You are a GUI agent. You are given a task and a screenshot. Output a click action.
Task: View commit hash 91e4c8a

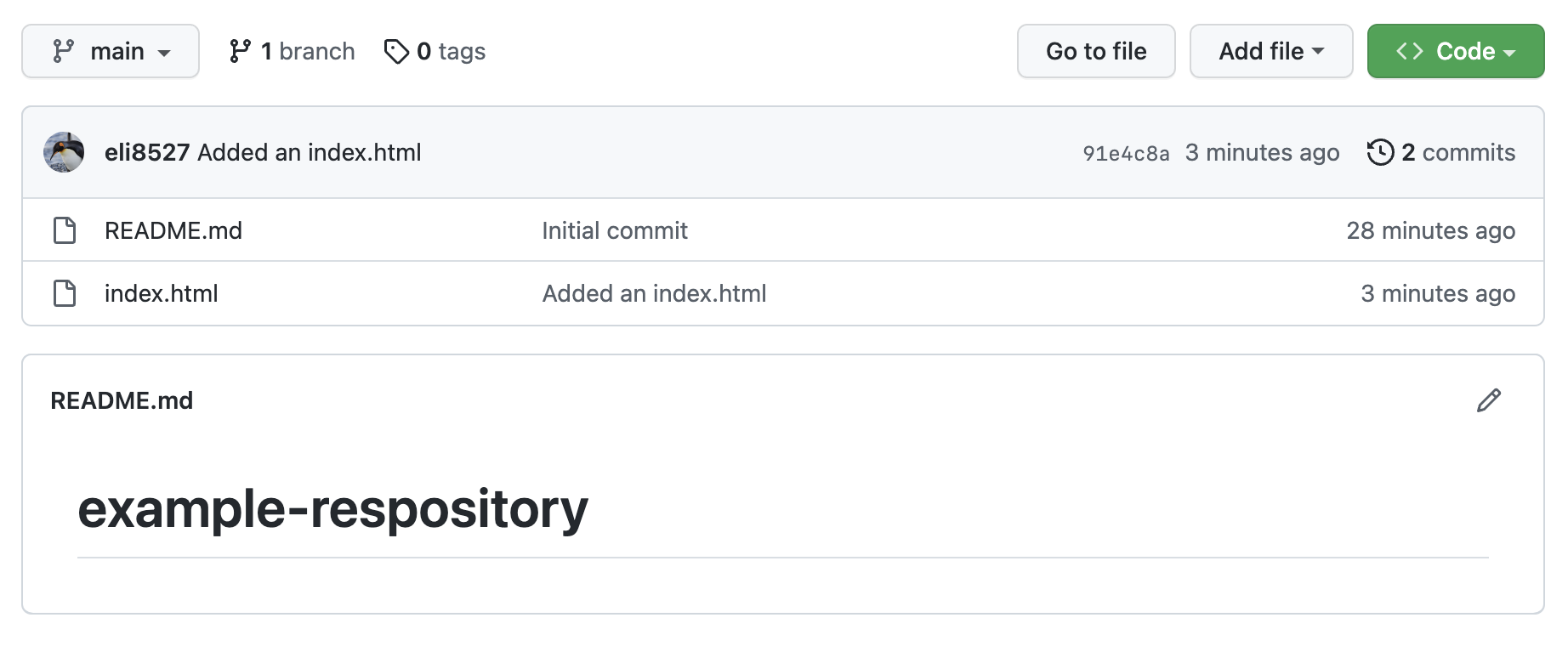1126,154
